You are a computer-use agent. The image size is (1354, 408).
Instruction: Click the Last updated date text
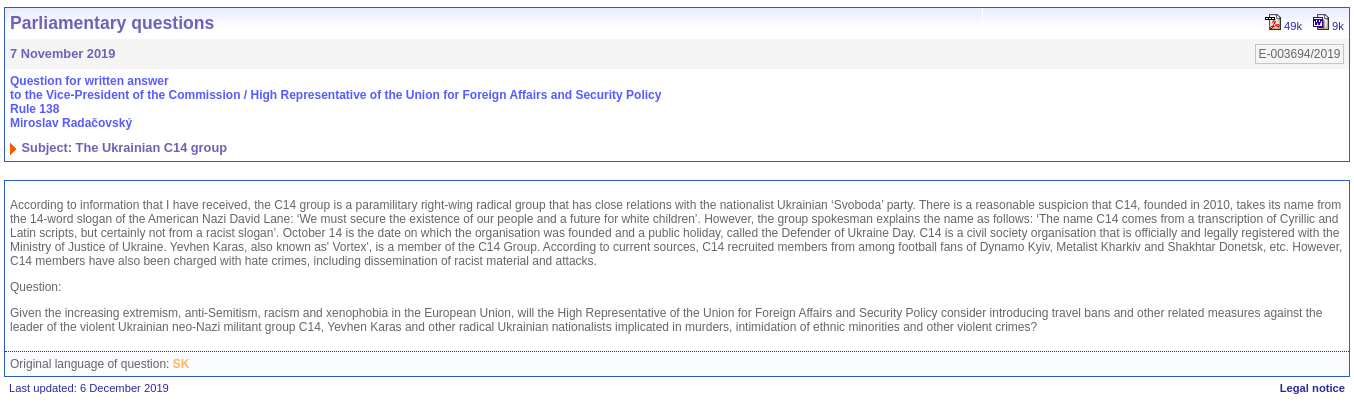[89, 388]
